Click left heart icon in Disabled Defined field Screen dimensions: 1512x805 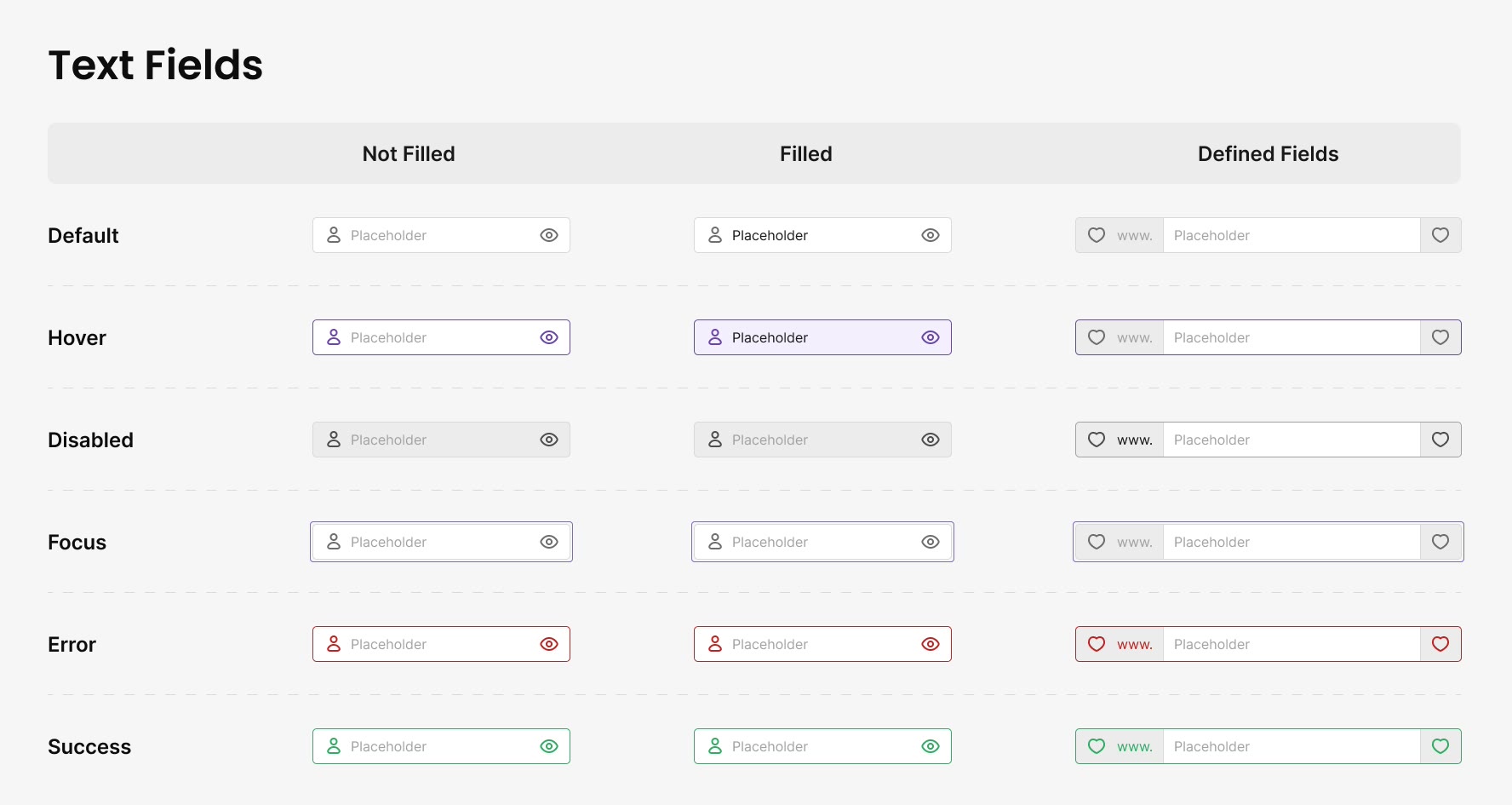coord(1097,440)
